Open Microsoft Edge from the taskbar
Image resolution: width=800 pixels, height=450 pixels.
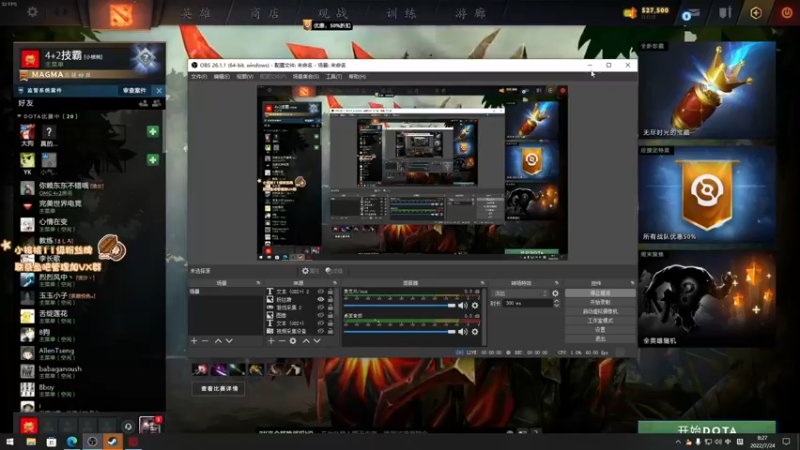[x=71, y=441]
